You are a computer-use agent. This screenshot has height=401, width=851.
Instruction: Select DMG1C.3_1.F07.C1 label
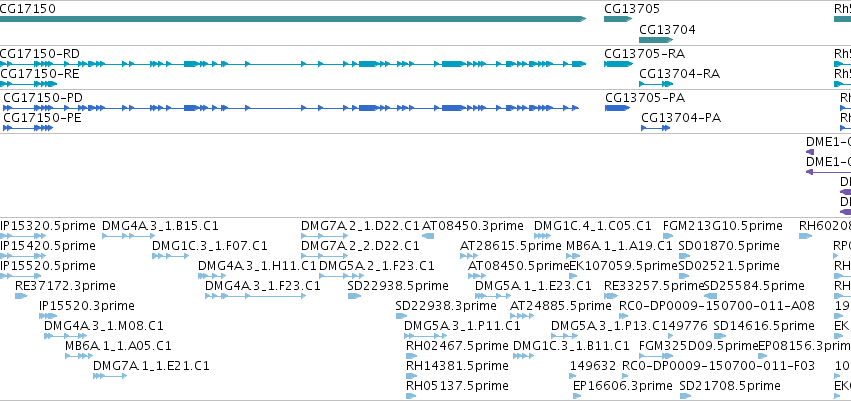click(x=209, y=246)
